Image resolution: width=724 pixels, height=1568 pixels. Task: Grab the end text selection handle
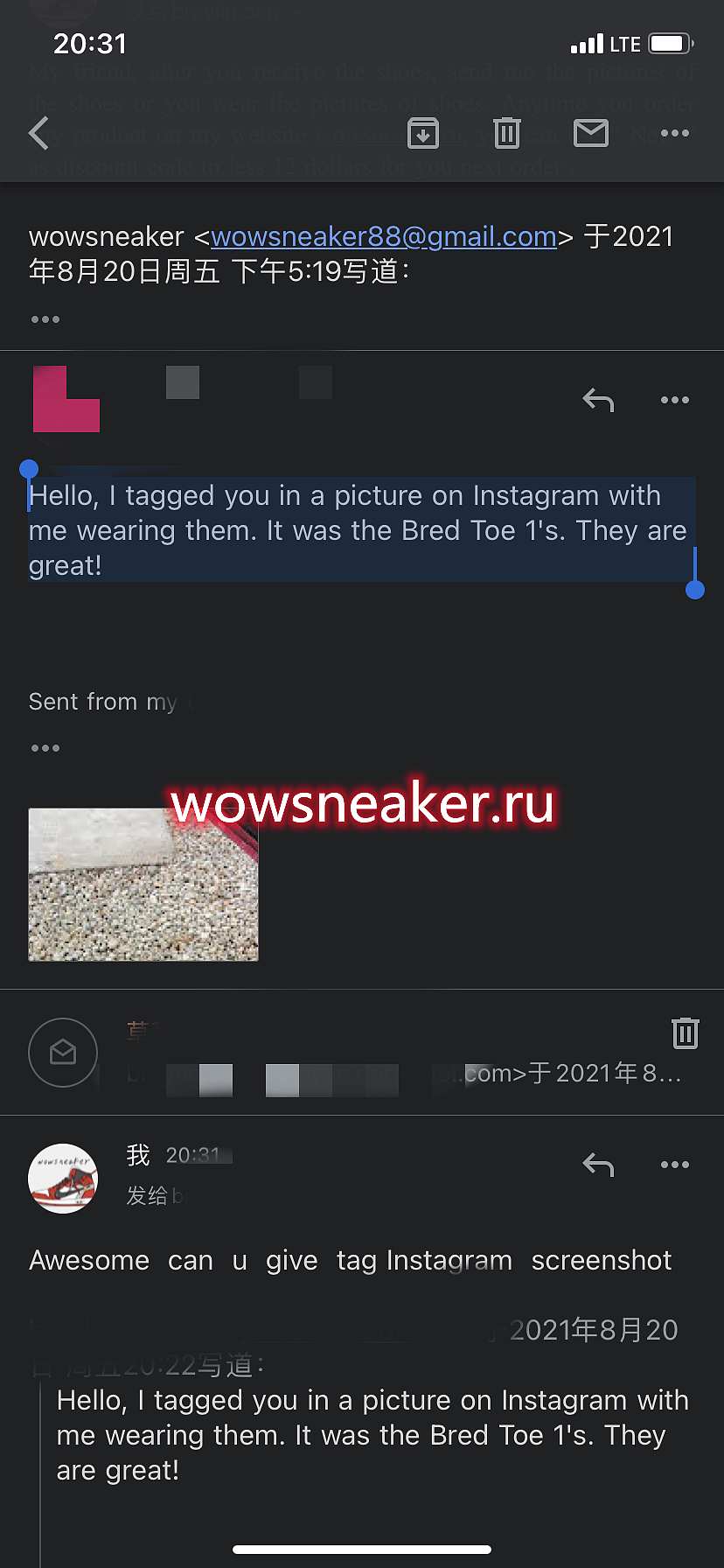[x=695, y=590]
